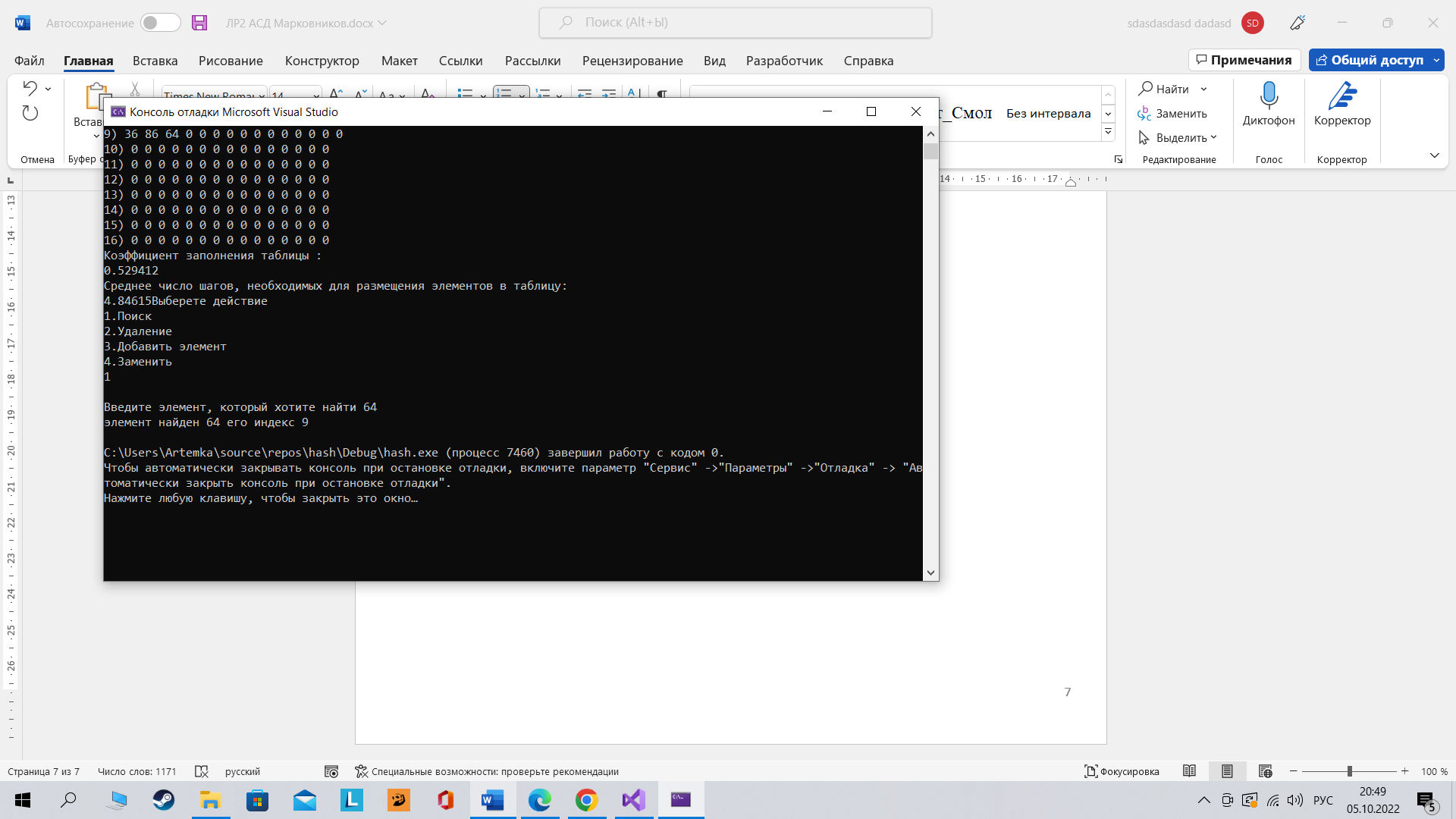Open the undo history dropdown arrow
Screen dimensions: 1456x819
click(48, 89)
